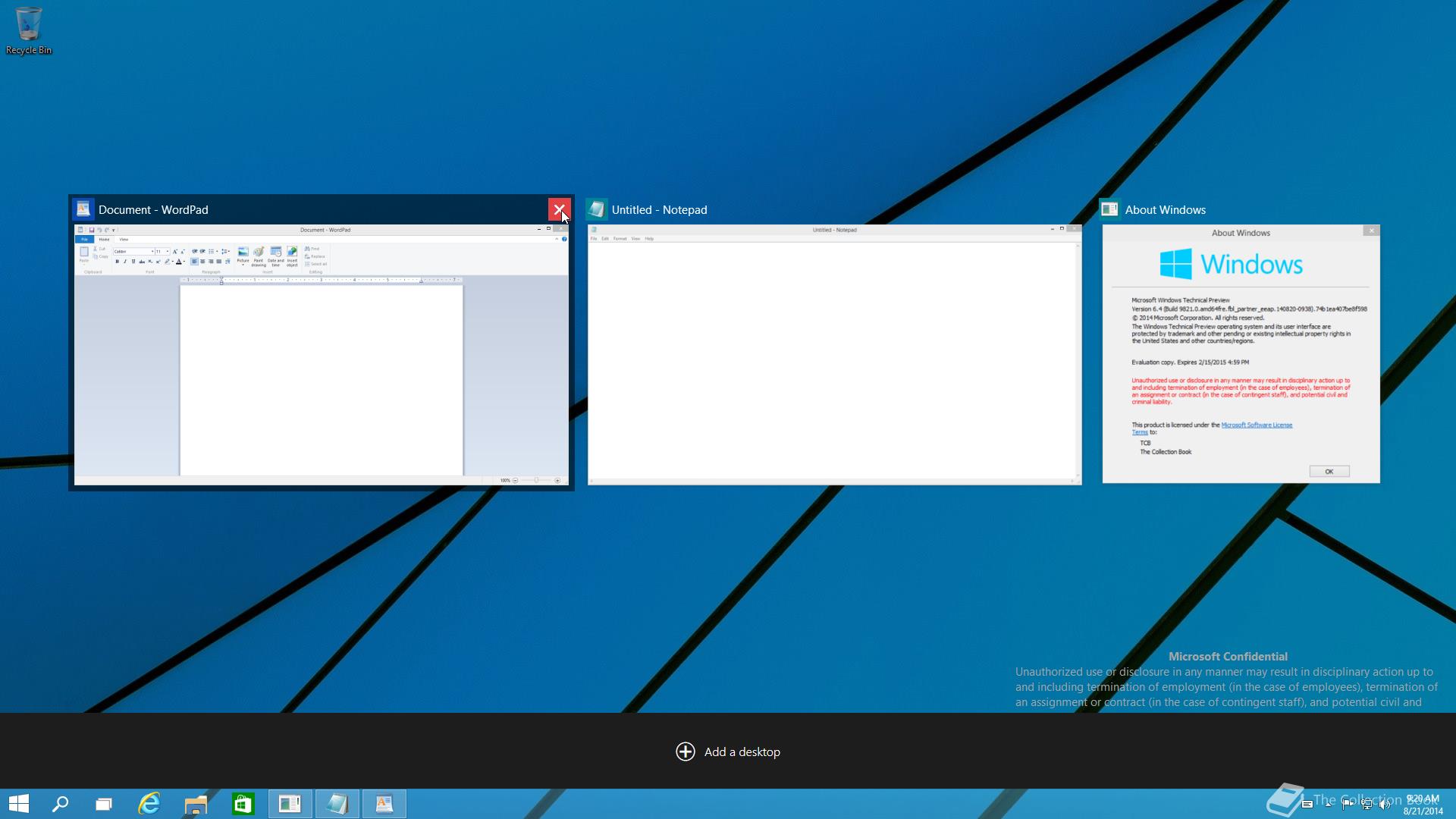This screenshot has height=819, width=1456.
Task: Switch to the Document - WordPad thumbnail
Action: [321, 354]
